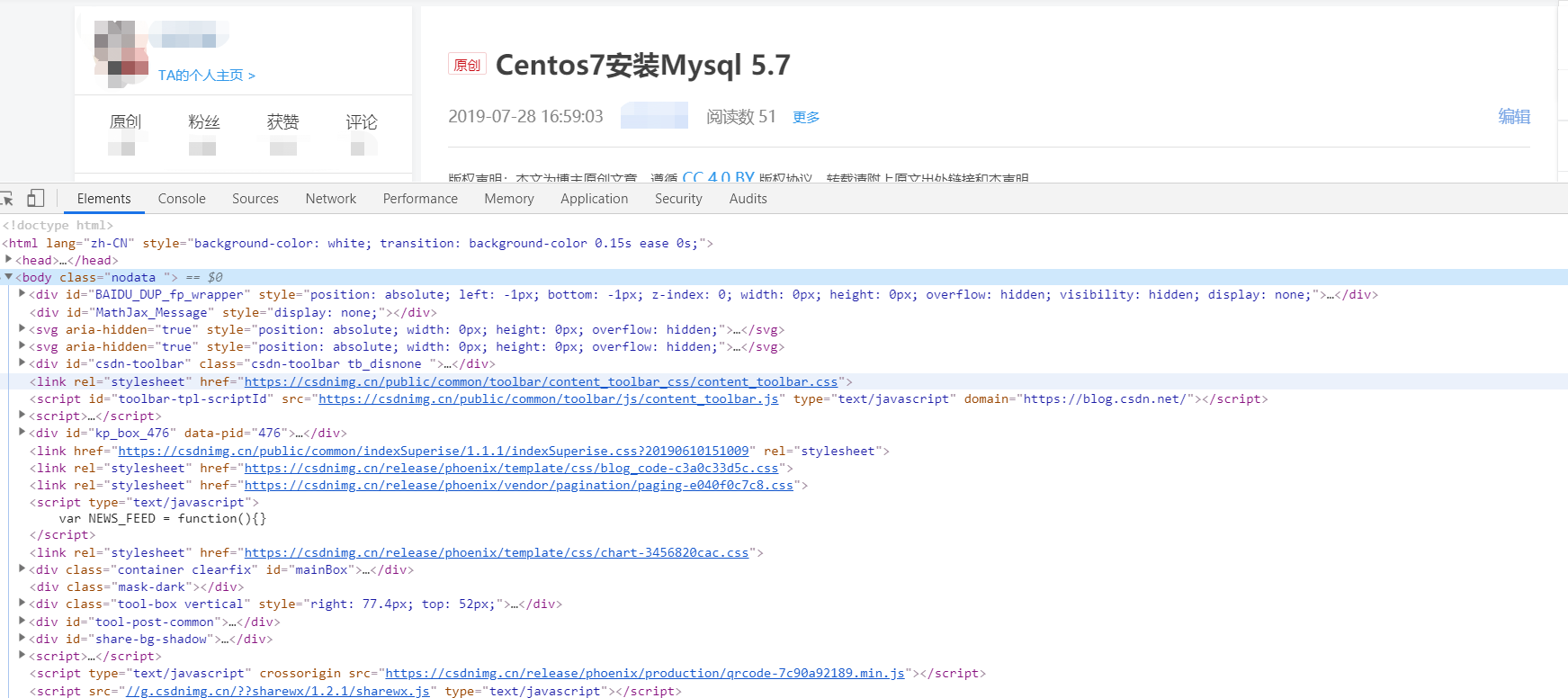Select the inspect element cursor icon
The height and width of the screenshot is (698, 1568).
(6, 198)
